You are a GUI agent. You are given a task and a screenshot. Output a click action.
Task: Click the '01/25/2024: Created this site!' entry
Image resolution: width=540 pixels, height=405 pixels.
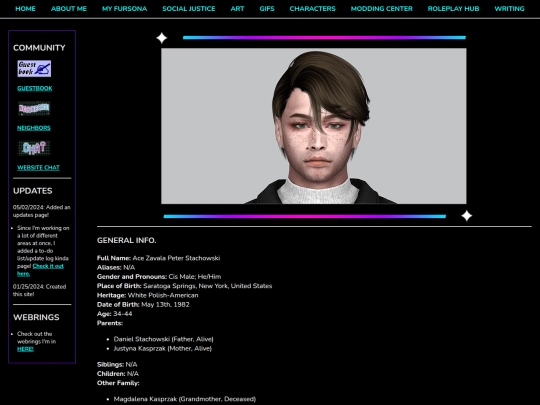pos(40,291)
